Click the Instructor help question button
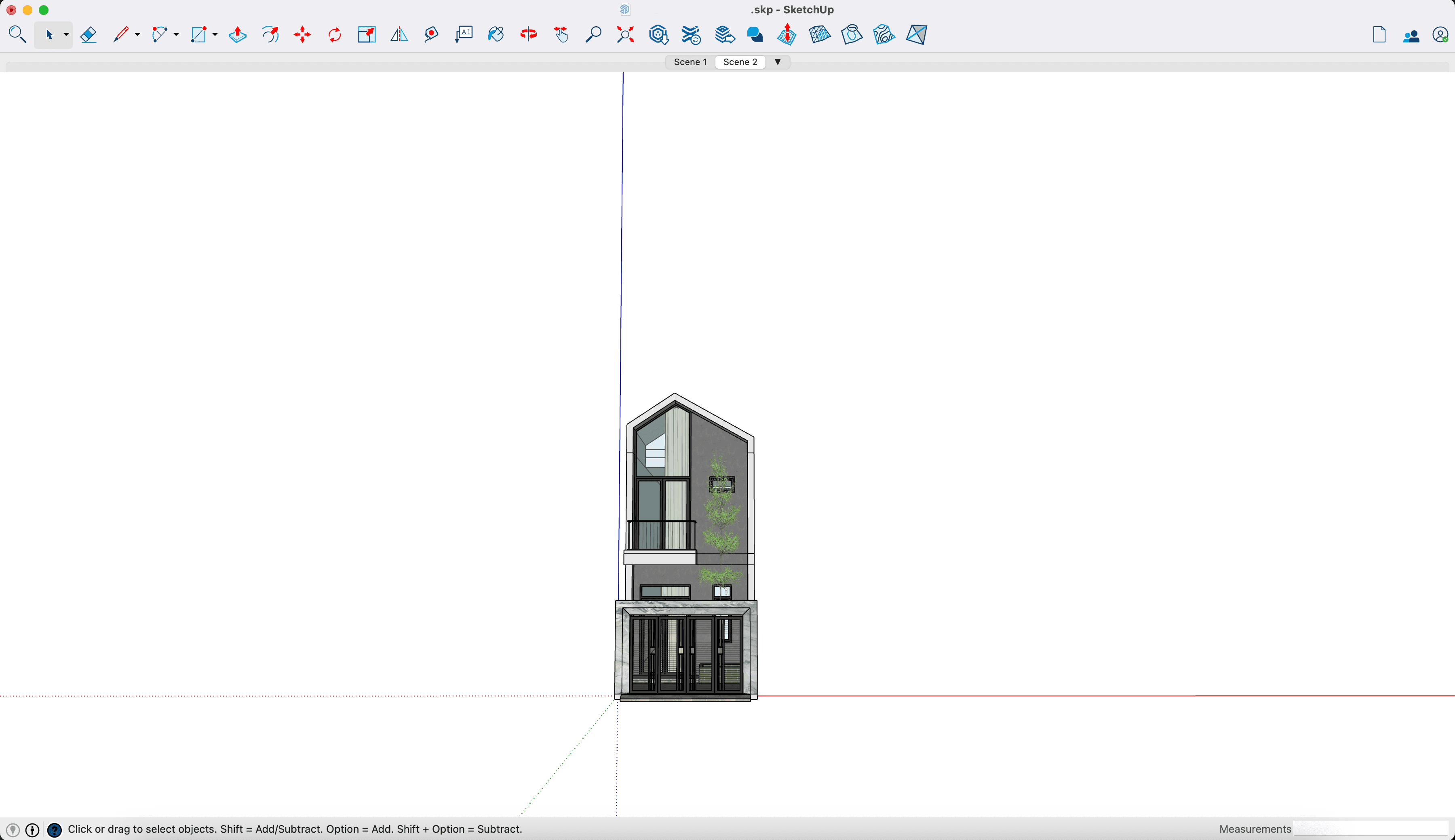This screenshot has width=1455, height=840. [x=54, y=829]
